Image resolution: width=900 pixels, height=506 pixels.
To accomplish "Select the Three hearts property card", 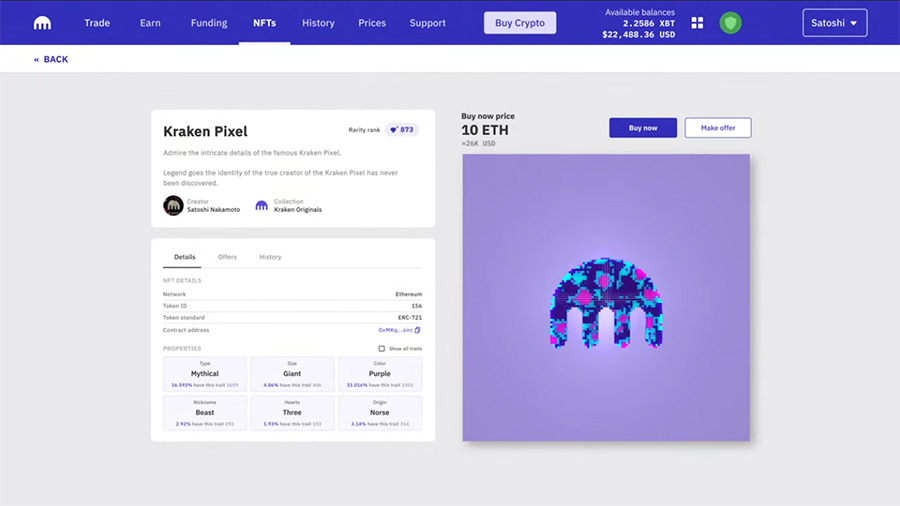I will [292, 413].
